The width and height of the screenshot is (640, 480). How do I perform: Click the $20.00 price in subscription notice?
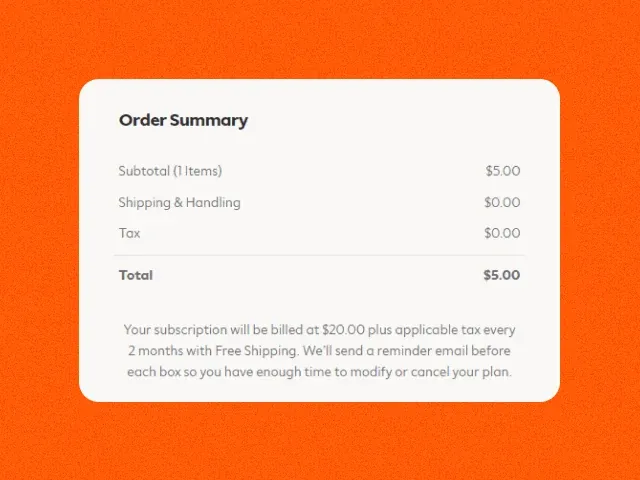tap(343, 329)
